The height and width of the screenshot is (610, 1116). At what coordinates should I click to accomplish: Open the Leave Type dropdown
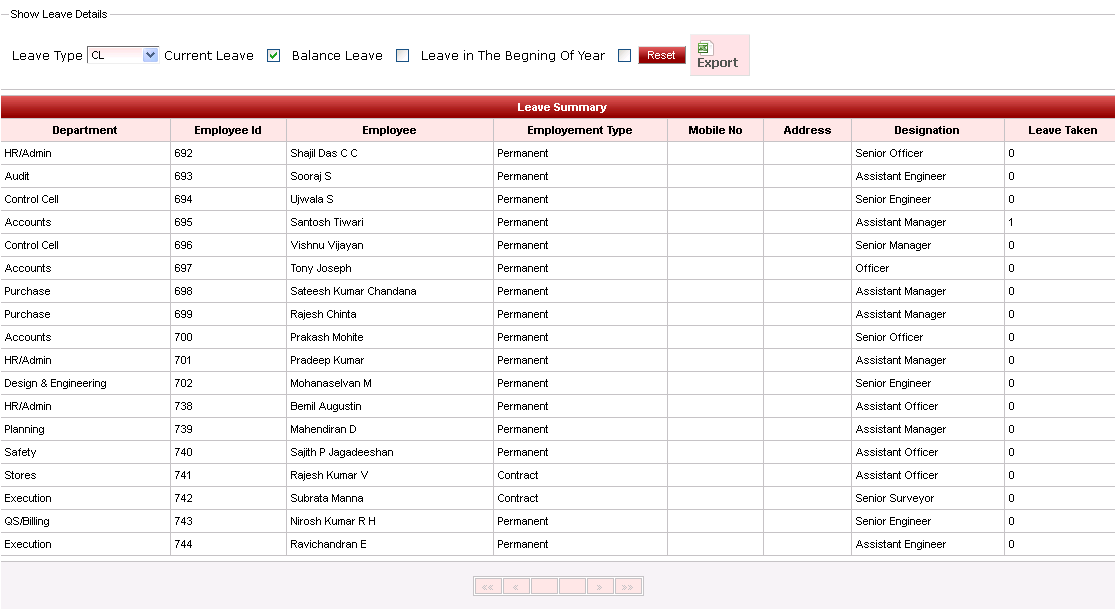(x=150, y=56)
